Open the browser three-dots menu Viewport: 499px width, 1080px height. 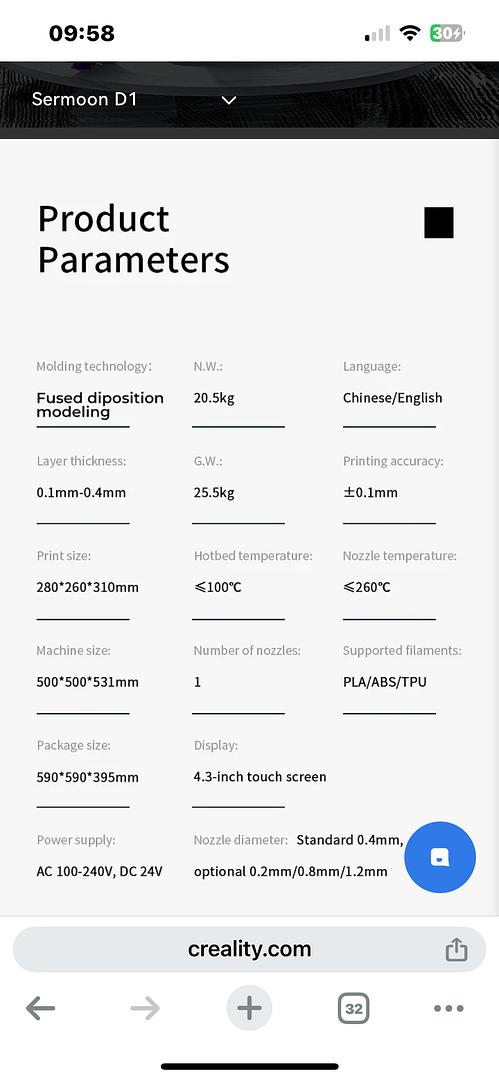click(449, 1008)
